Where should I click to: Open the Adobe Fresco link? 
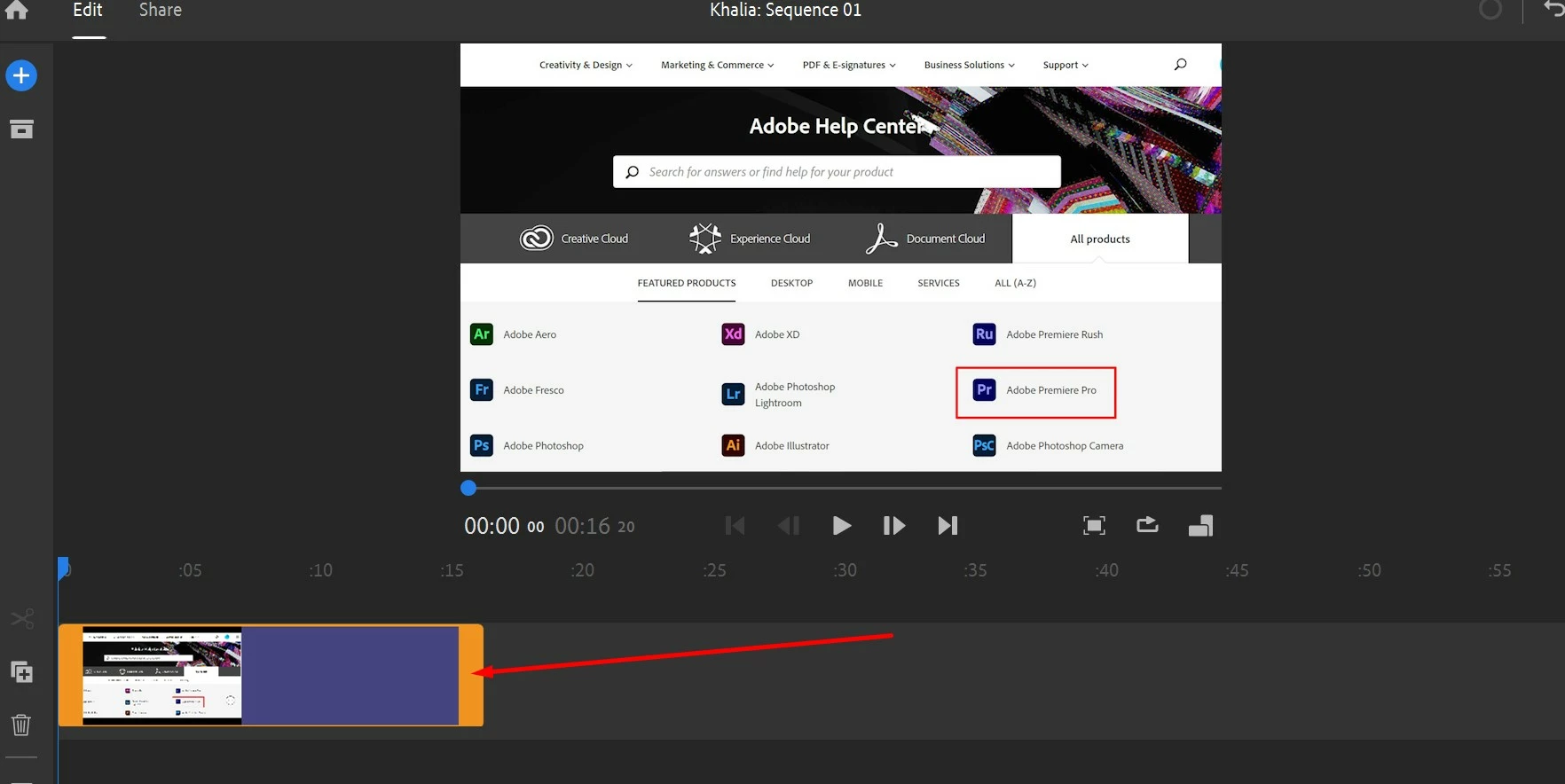pos(533,390)
